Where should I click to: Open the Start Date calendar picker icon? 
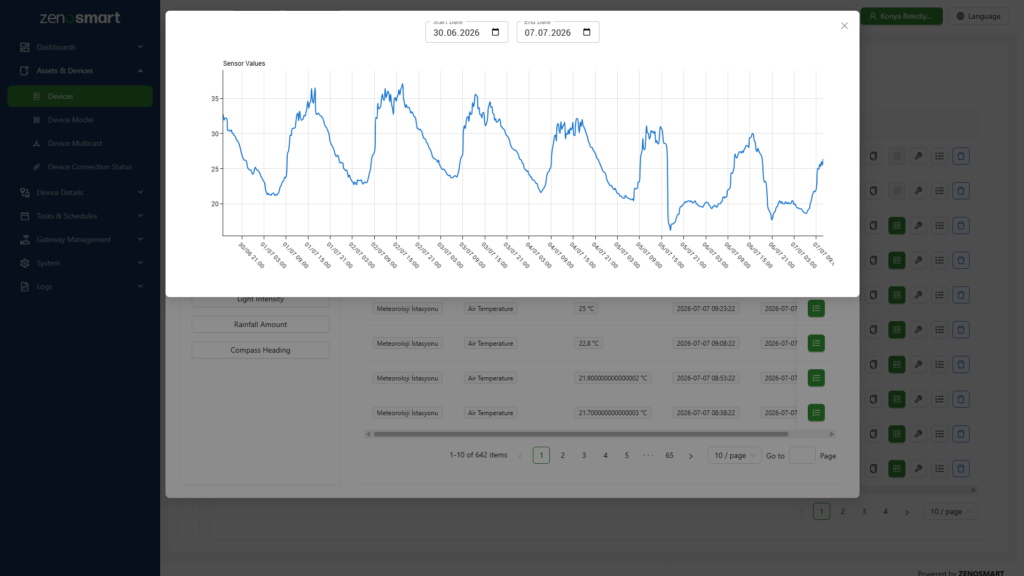point(495,32)
